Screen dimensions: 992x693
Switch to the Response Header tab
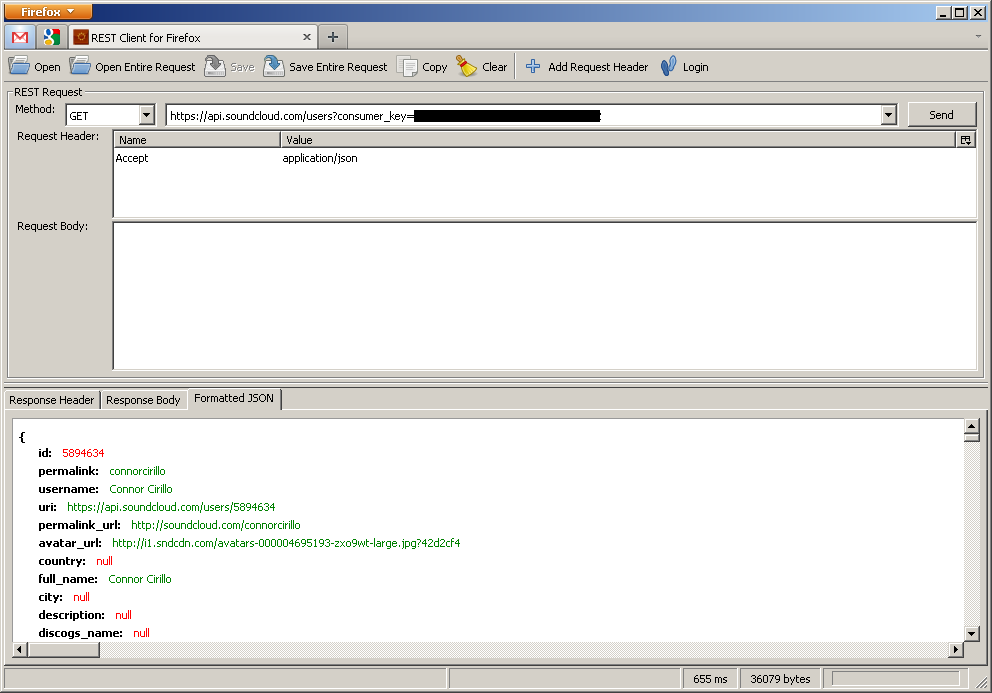51,400
